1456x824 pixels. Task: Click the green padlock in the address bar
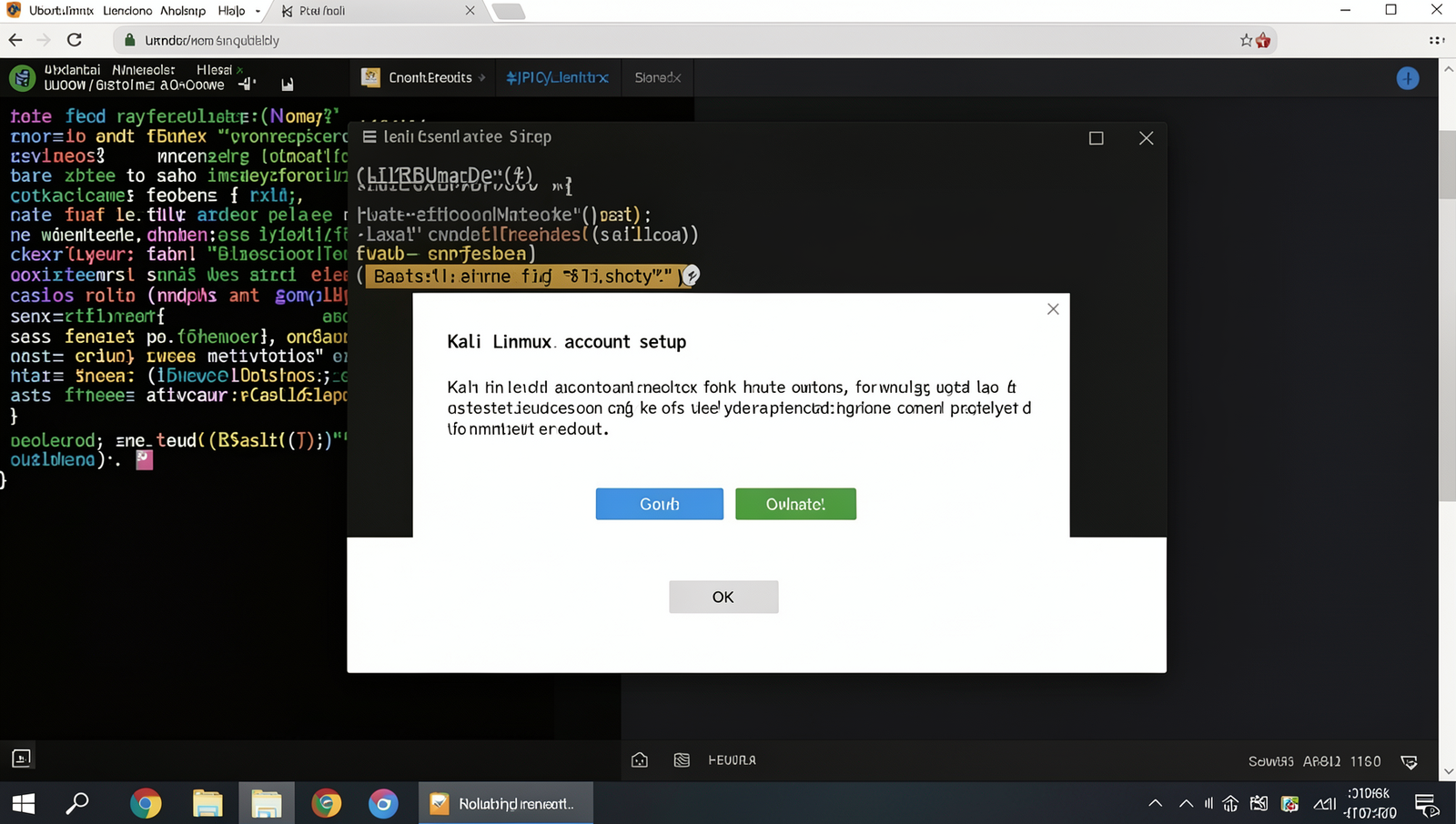[x=129, y=40]
